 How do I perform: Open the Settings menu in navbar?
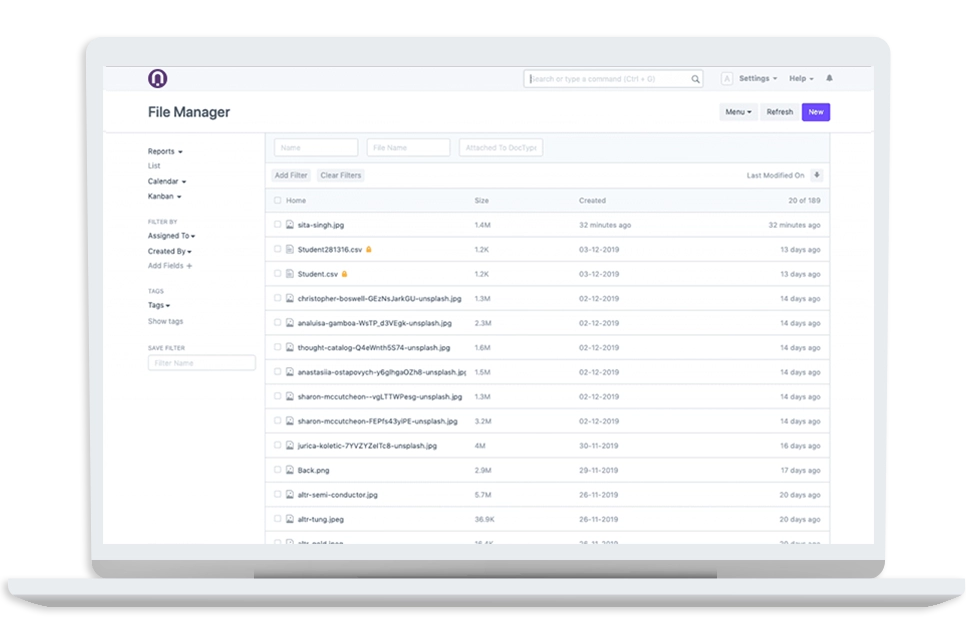(757, 79)
